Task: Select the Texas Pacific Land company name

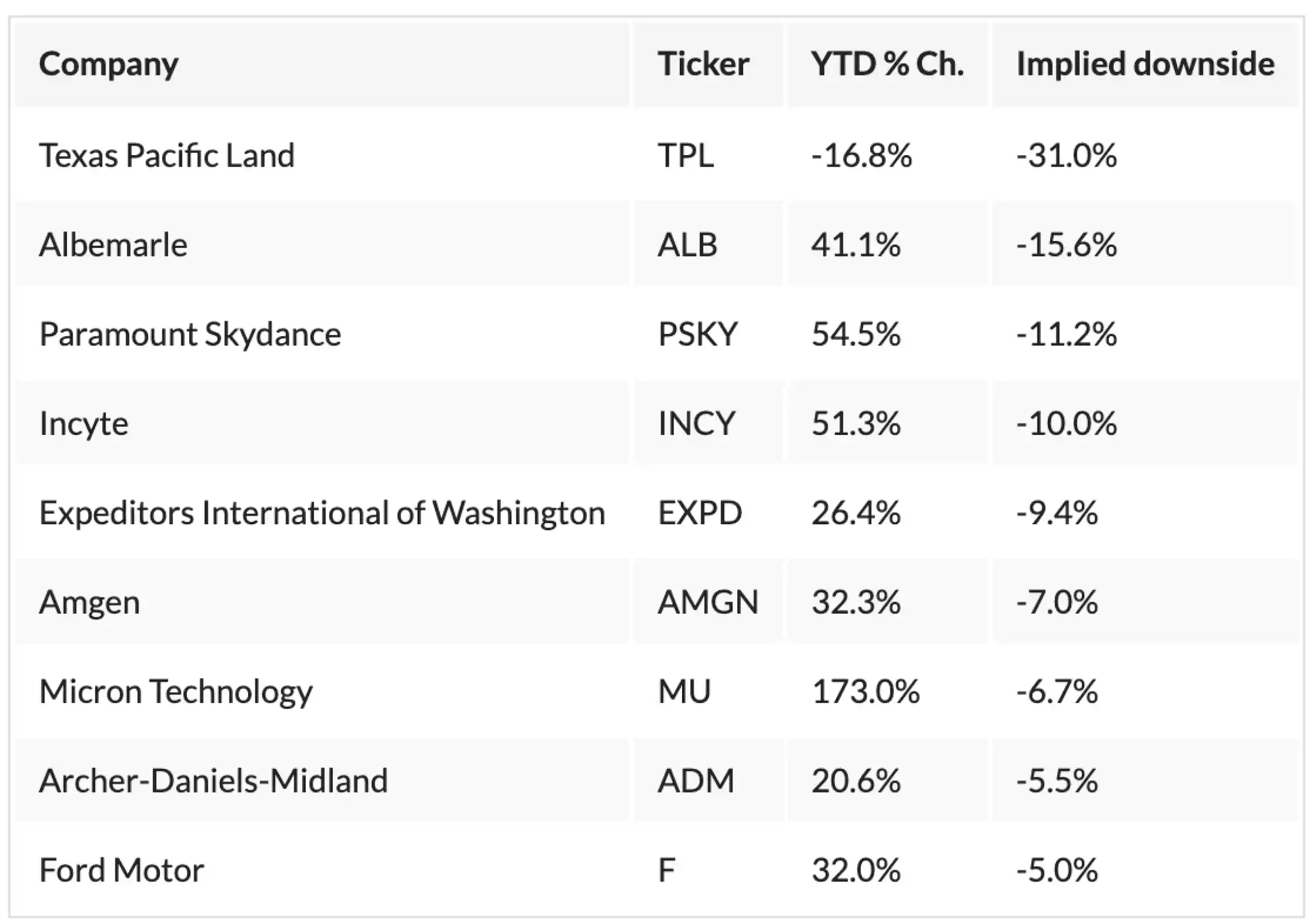Action: click(x=167, y=156)
